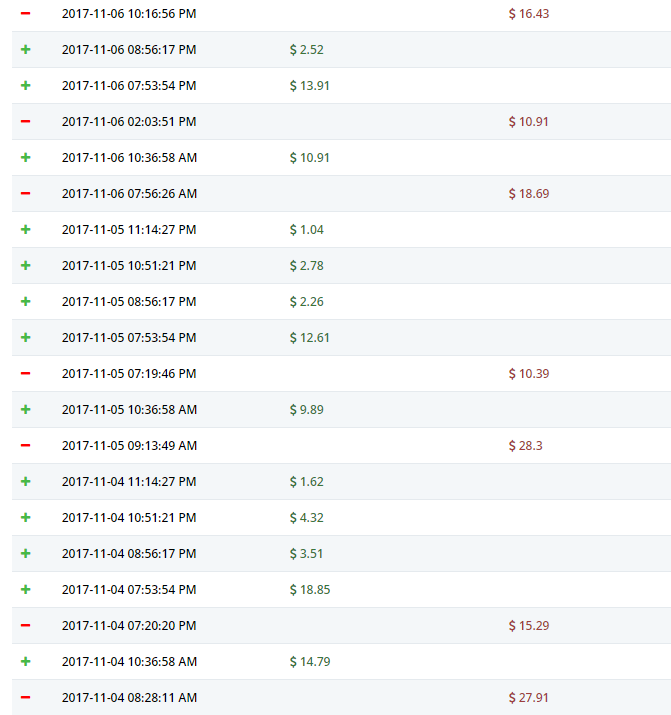Select the timestamp 2017-11-06 07:53:54 PM

(x=129, y=86)
